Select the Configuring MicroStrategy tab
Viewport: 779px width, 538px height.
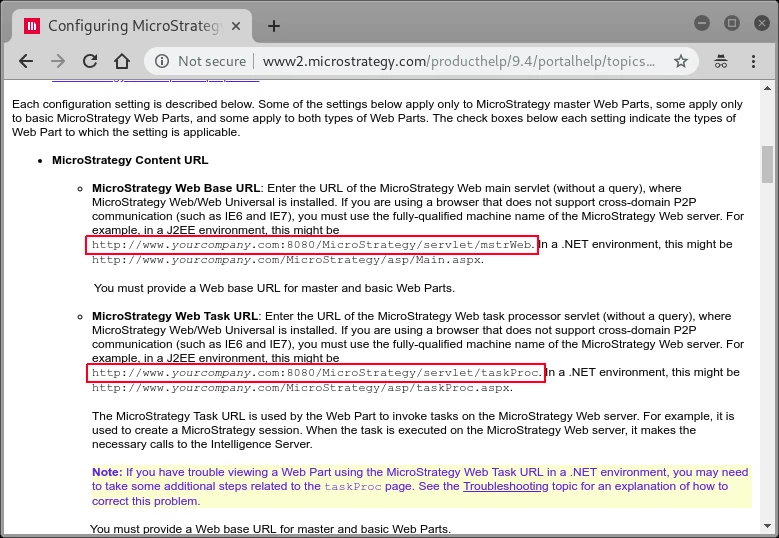(x=132, y=26)
